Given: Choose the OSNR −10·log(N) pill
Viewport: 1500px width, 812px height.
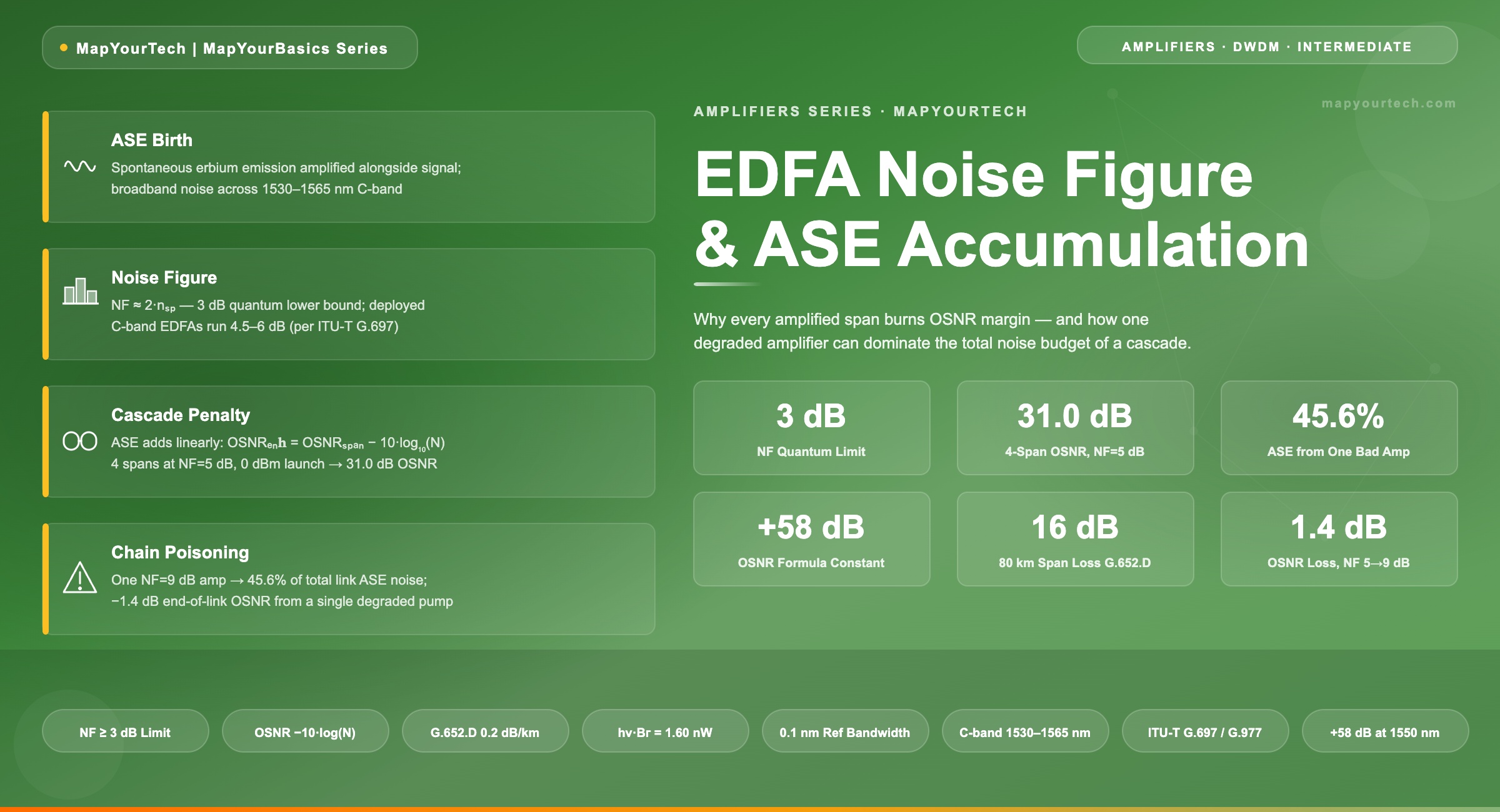Looking at the screenshot, I should click(305, 731).
